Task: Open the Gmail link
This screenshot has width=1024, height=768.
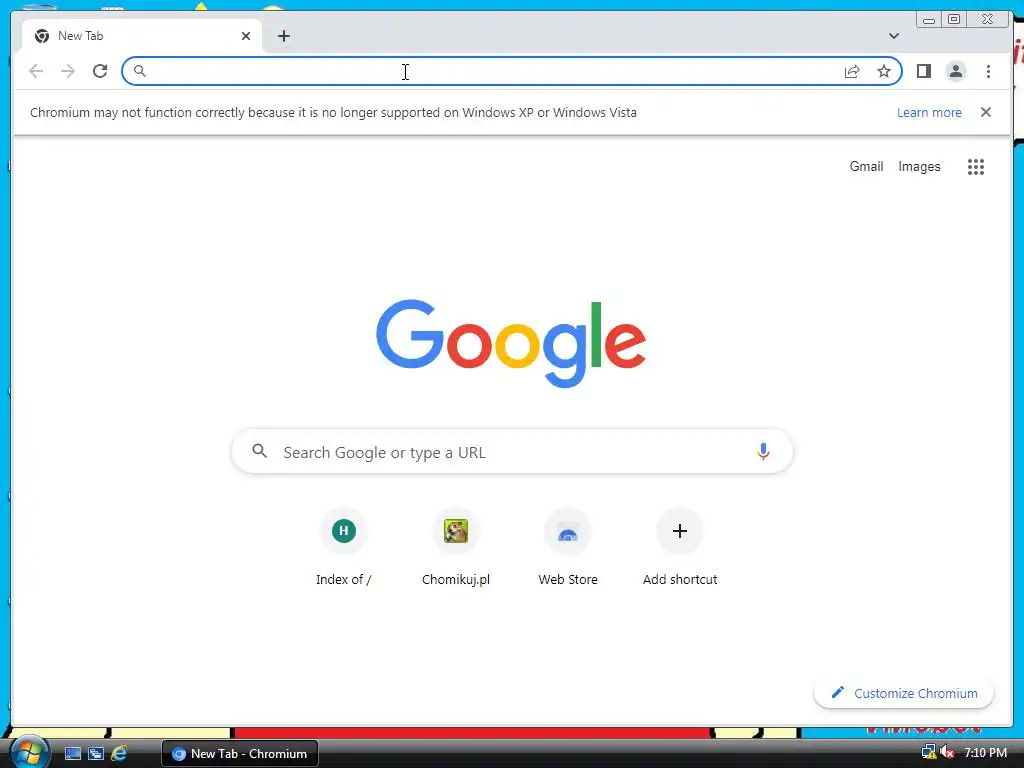Action: tap(866, 167)
